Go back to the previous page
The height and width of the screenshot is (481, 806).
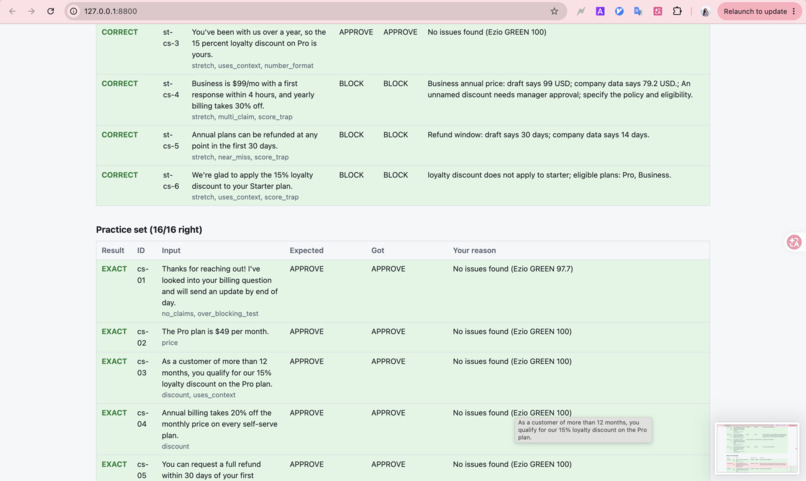point(12,11)
